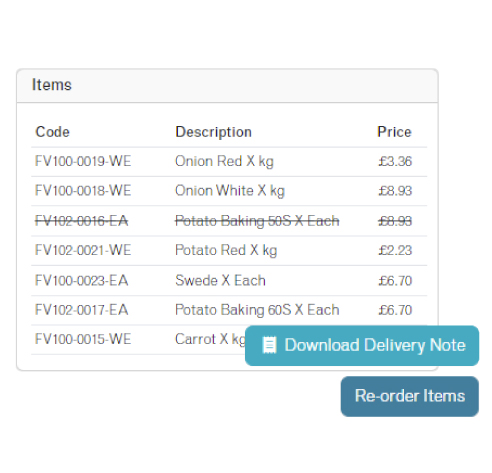Viewport: 492px width, 473px height.
Task: Click the £3.36 price for Onion Red
Action: tap(395, 161)
